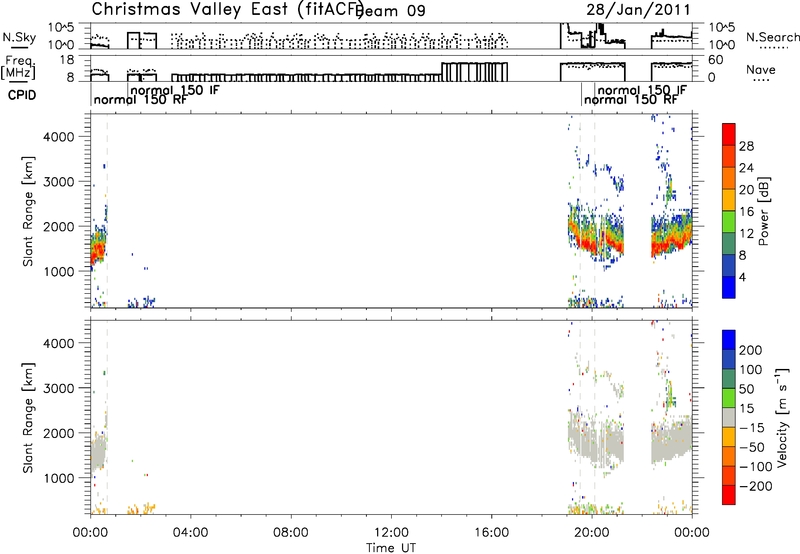Click the date '28/Jan/2011'
This screenshot has height=554, width=800.
pos(638,10)
